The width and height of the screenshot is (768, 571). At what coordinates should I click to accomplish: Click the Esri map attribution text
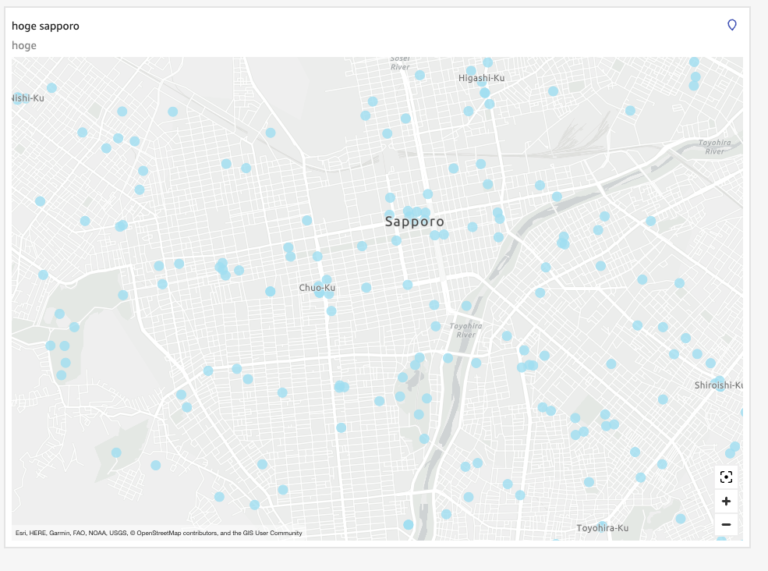pyautogui.click(x=158, y=533)
